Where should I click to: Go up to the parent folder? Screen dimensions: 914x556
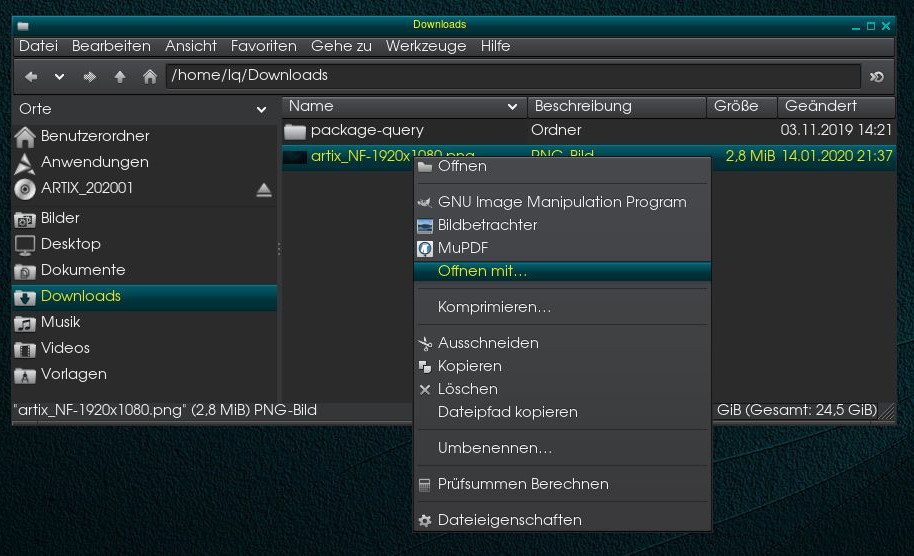click(x=120, y=76)
